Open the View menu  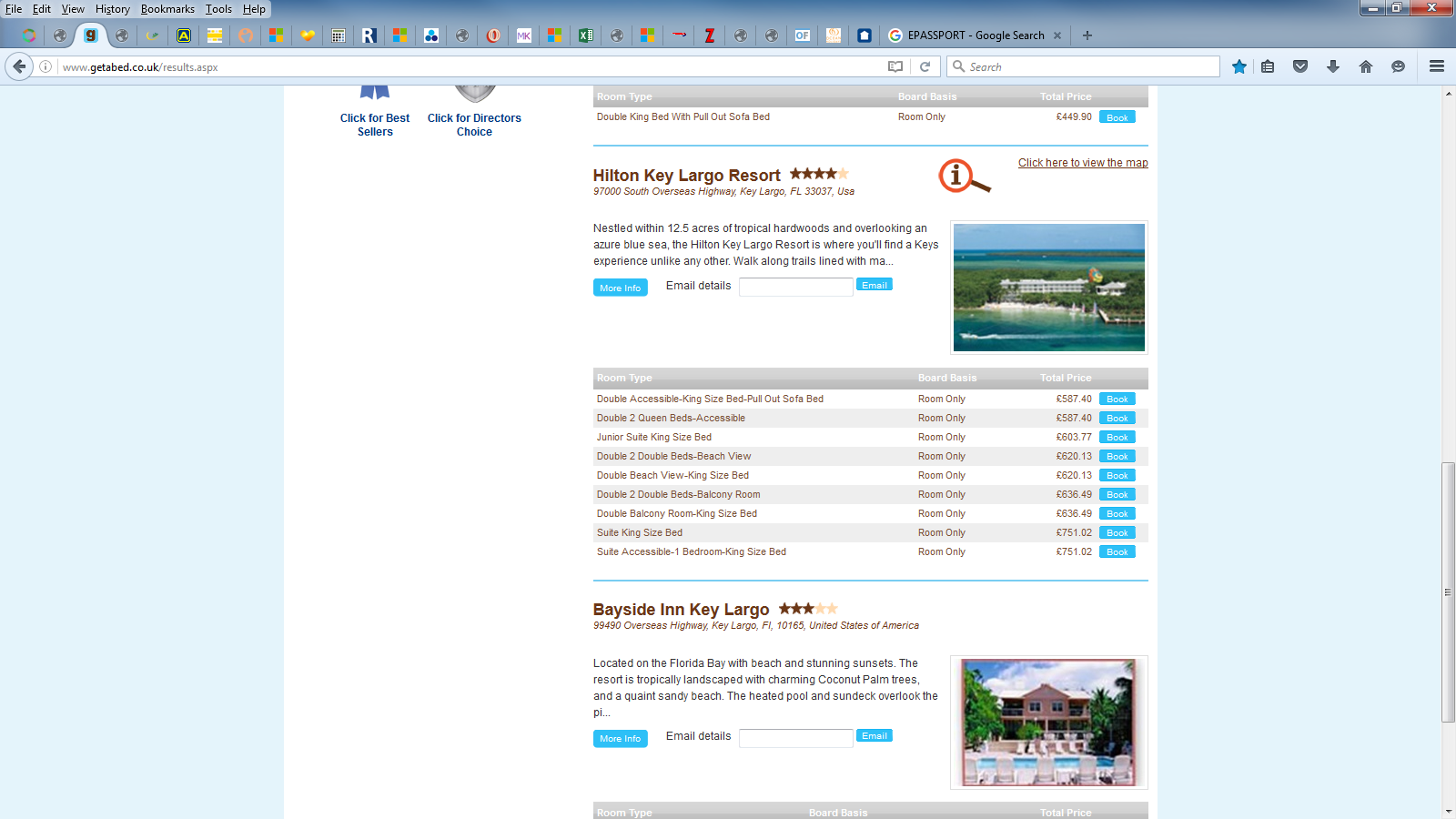point(73,9)
